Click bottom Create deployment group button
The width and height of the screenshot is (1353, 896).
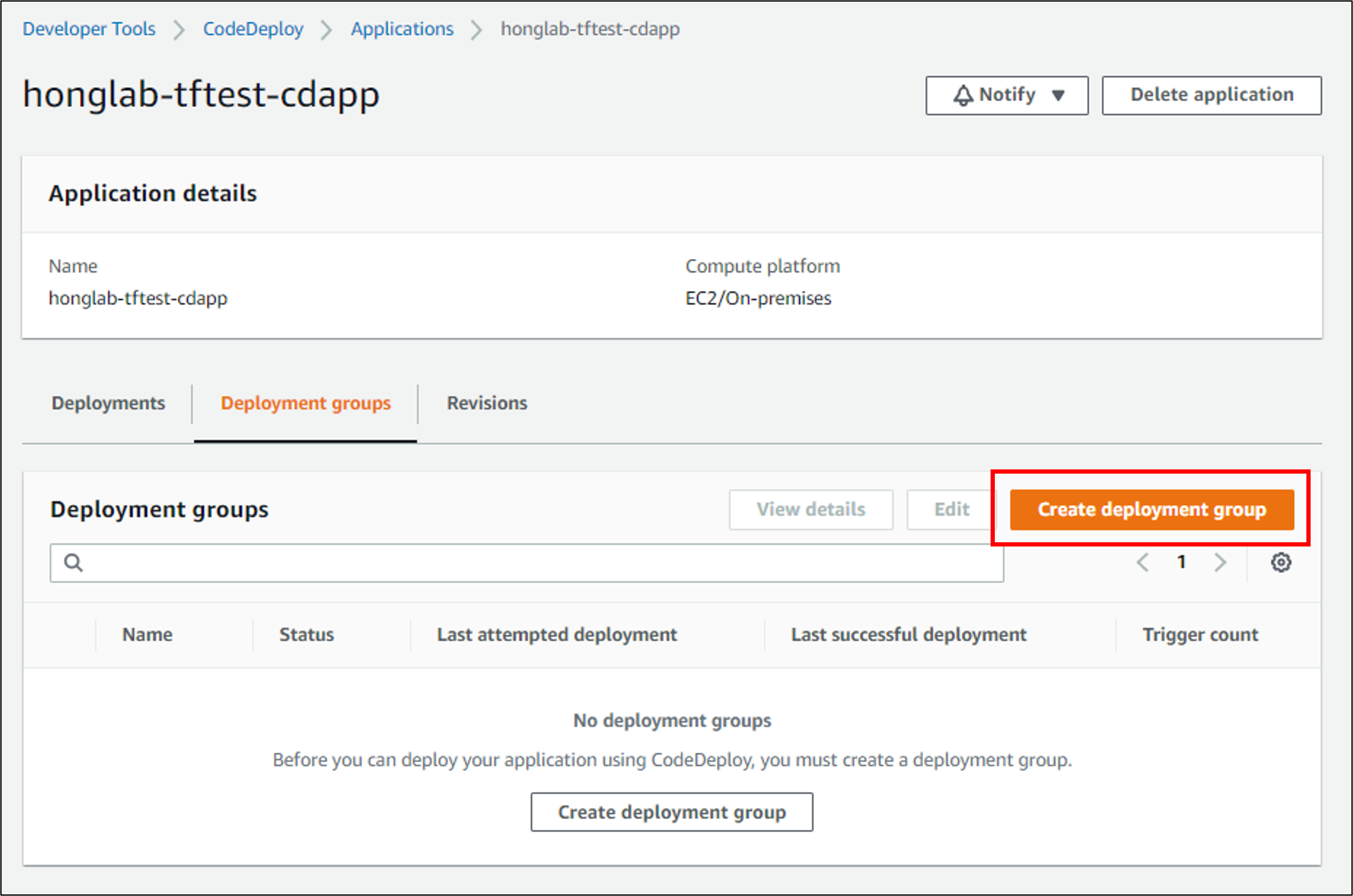tap(671, 811)
